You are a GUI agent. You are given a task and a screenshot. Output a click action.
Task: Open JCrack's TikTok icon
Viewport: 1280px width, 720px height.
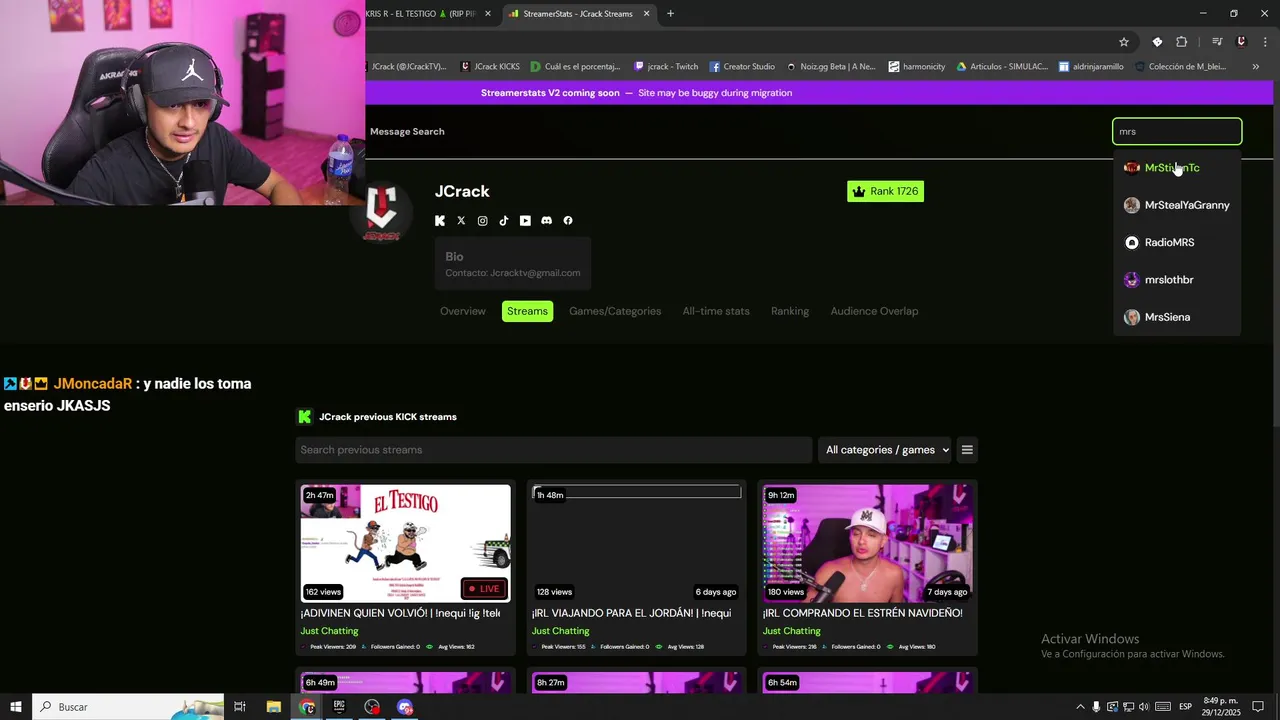504,221
